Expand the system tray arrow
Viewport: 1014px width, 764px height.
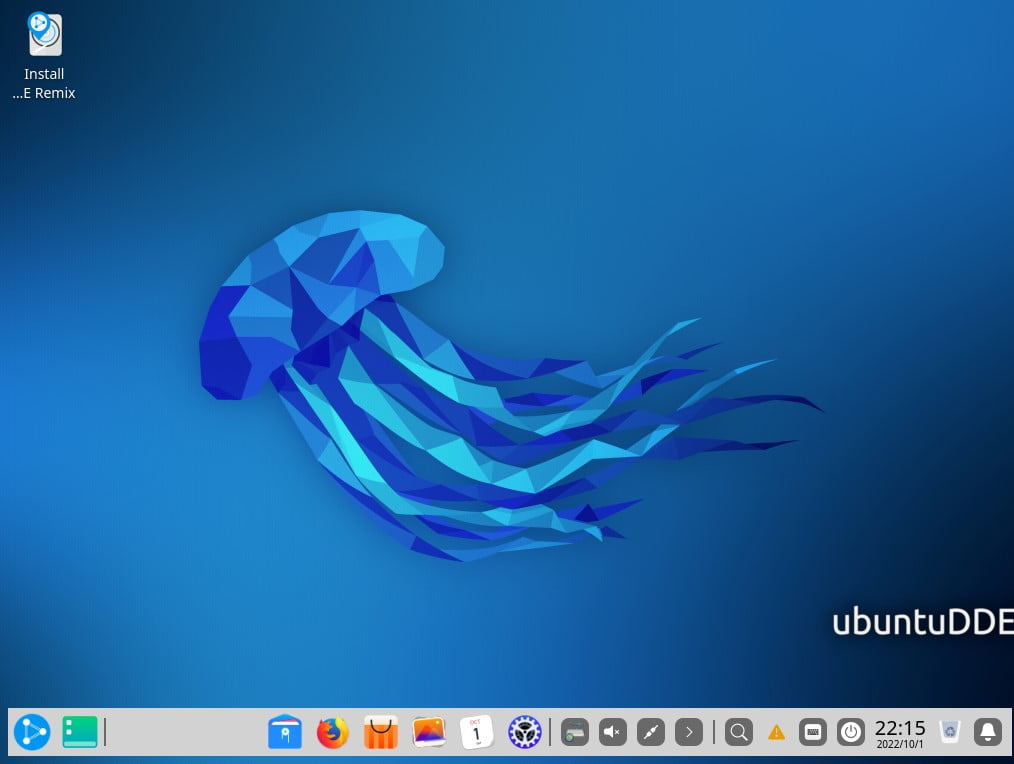(x=689, y=732)
